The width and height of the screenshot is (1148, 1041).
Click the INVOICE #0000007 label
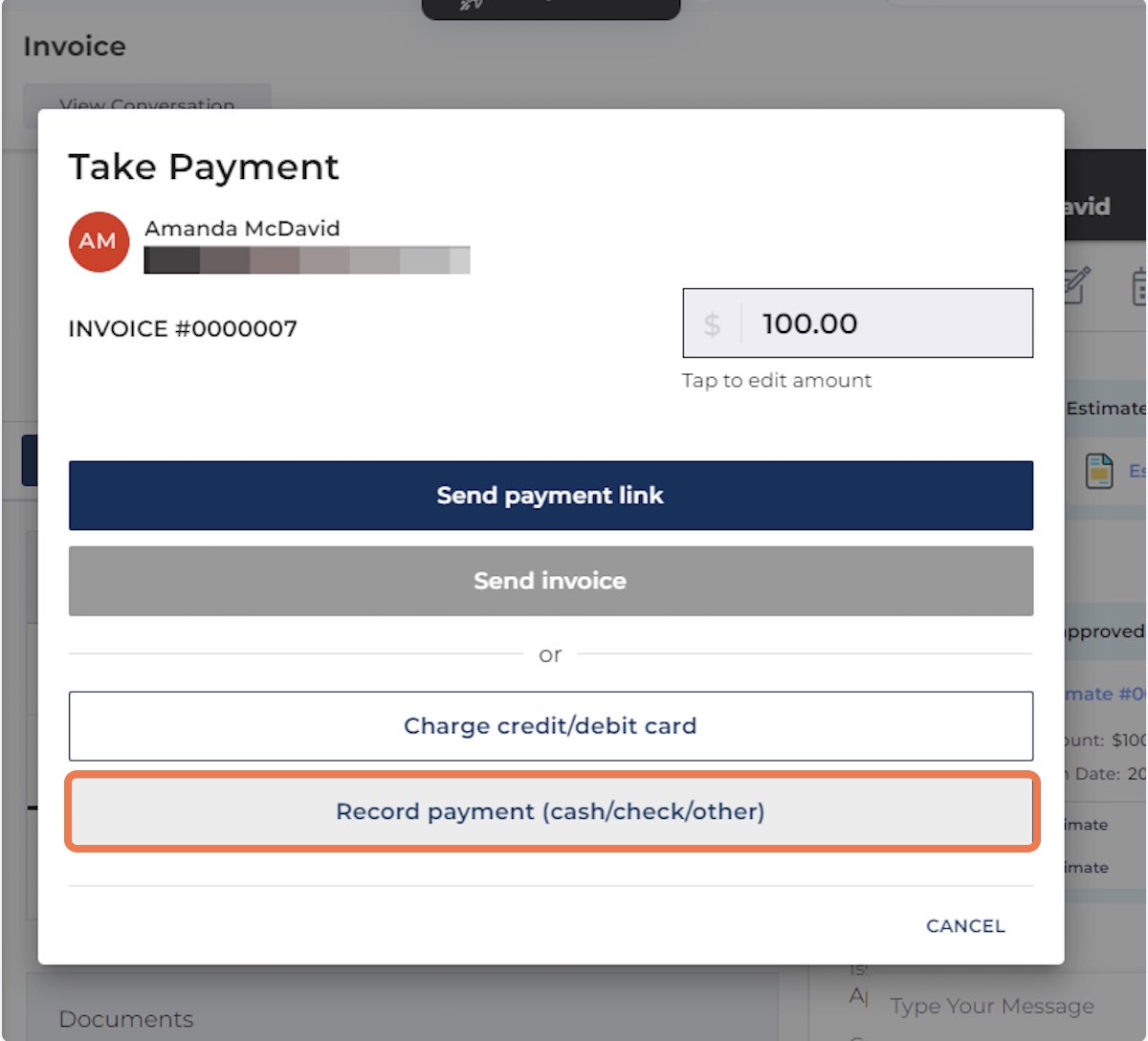point(183,329)
